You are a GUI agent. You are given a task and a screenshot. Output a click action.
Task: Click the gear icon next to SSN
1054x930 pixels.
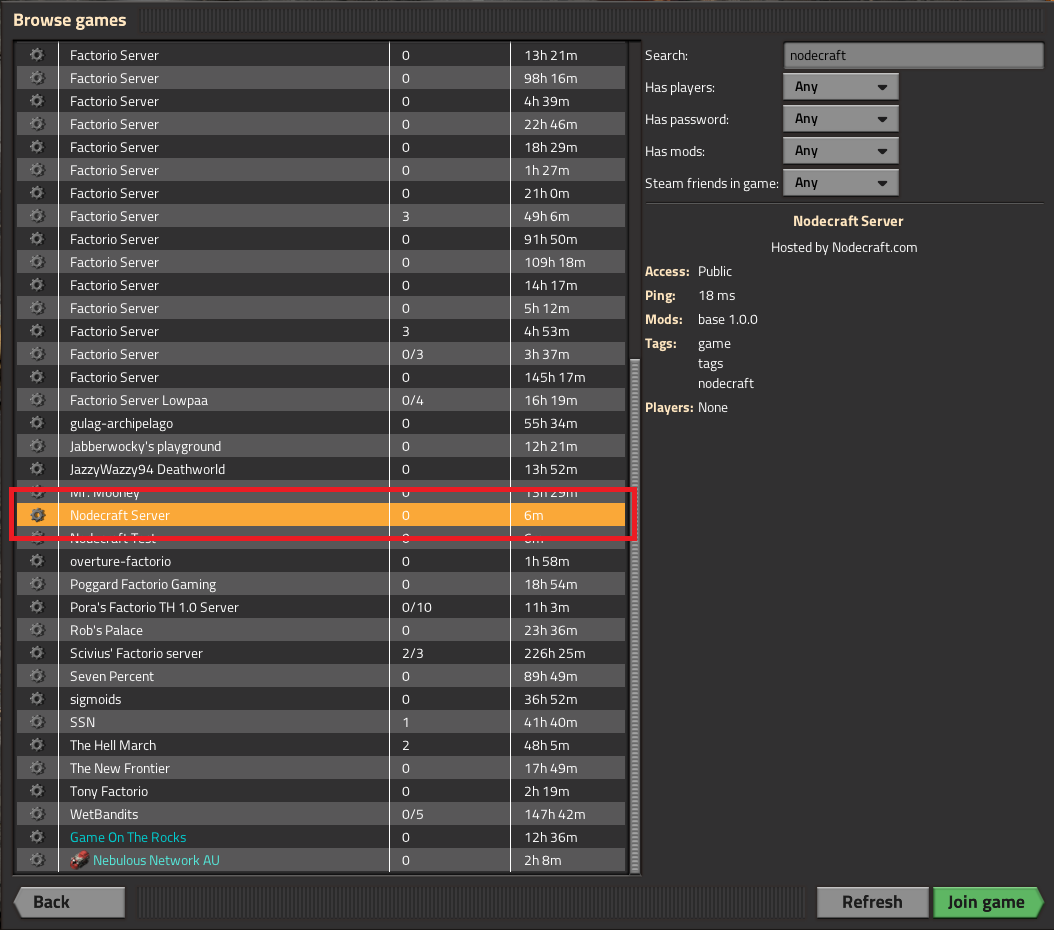[37, 722]
